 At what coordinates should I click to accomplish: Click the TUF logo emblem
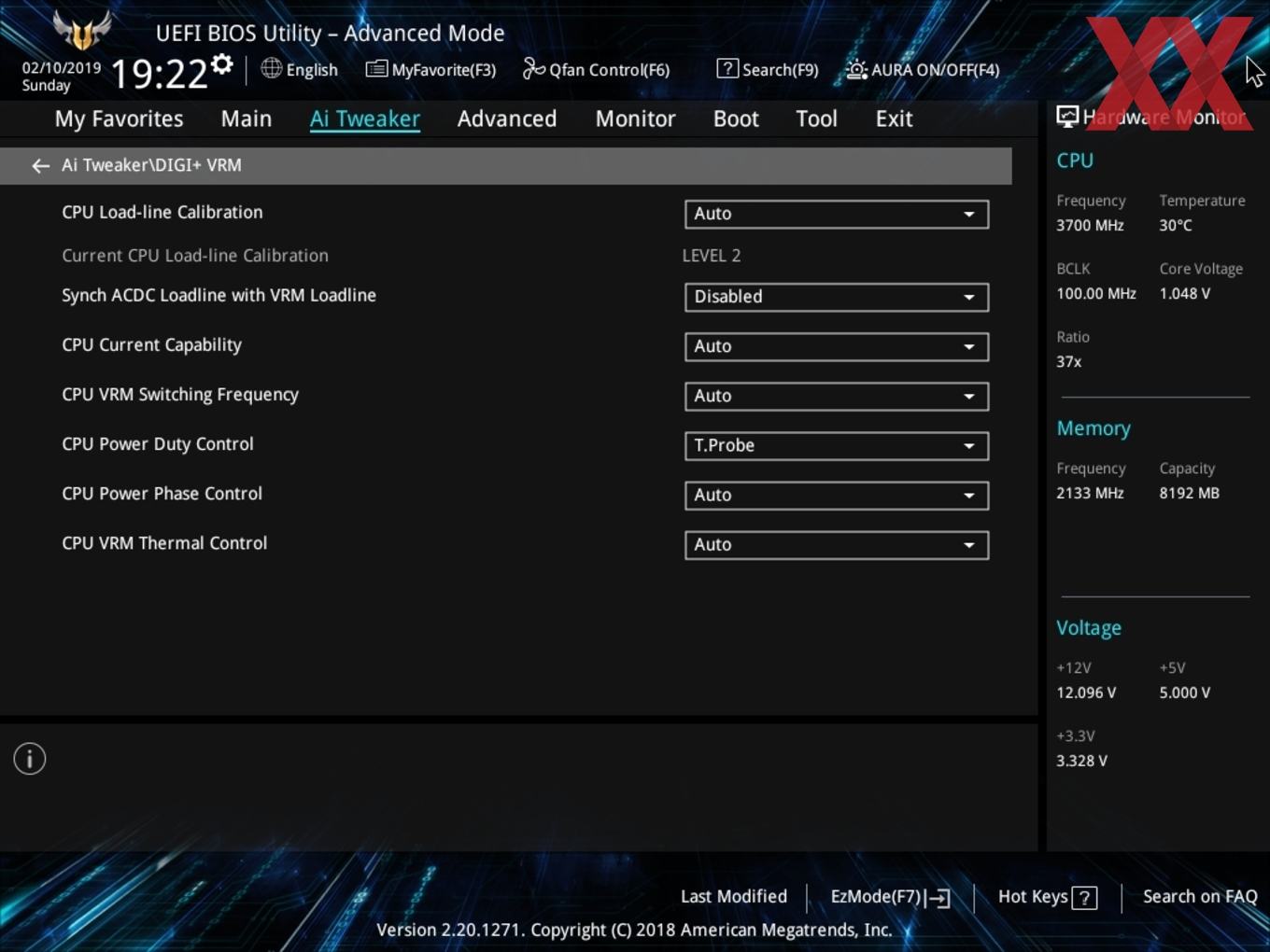tap(82, 30)
